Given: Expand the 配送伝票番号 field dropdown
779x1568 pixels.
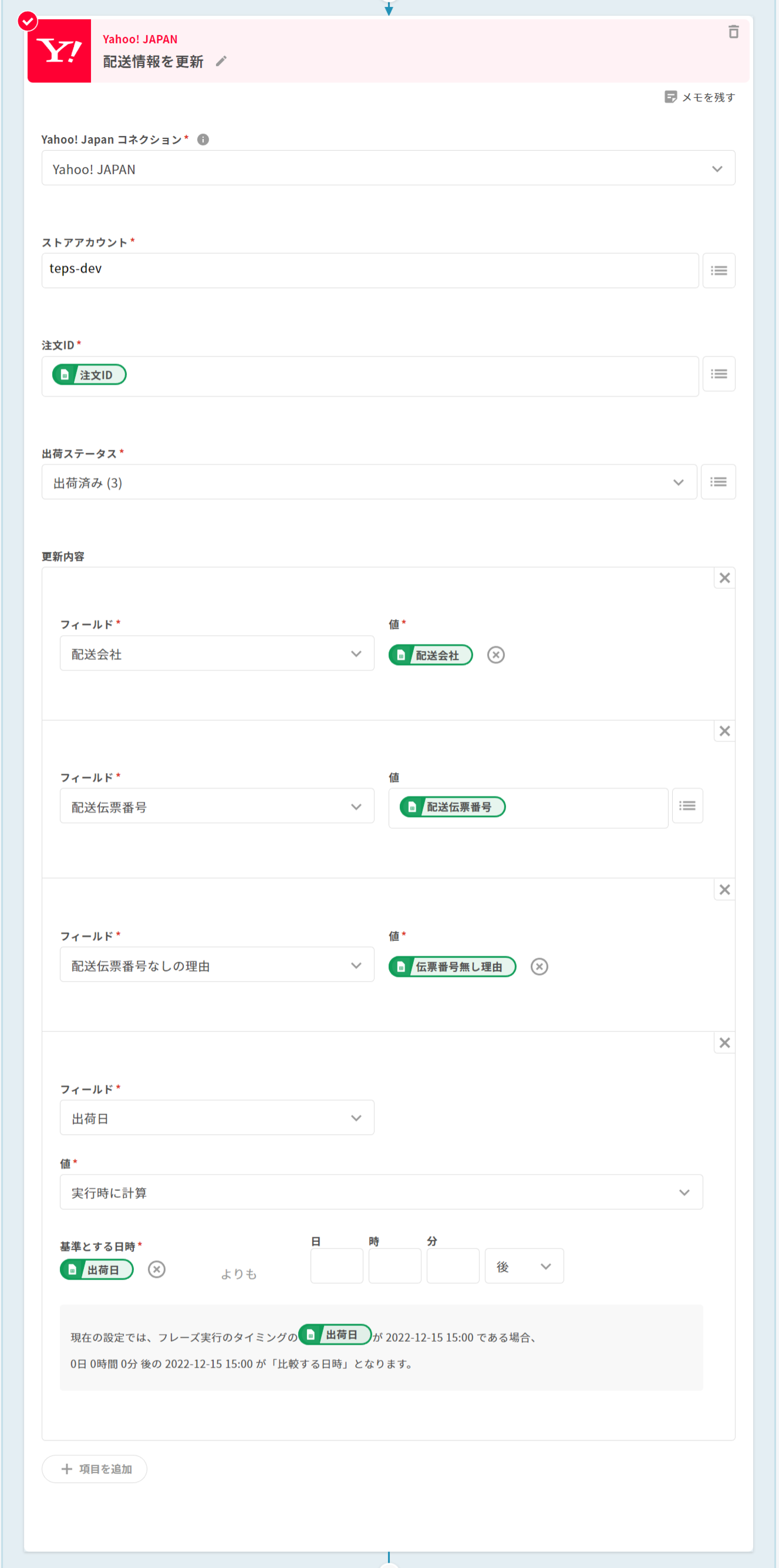Looking at the screenshot, I should pos(217,807).
